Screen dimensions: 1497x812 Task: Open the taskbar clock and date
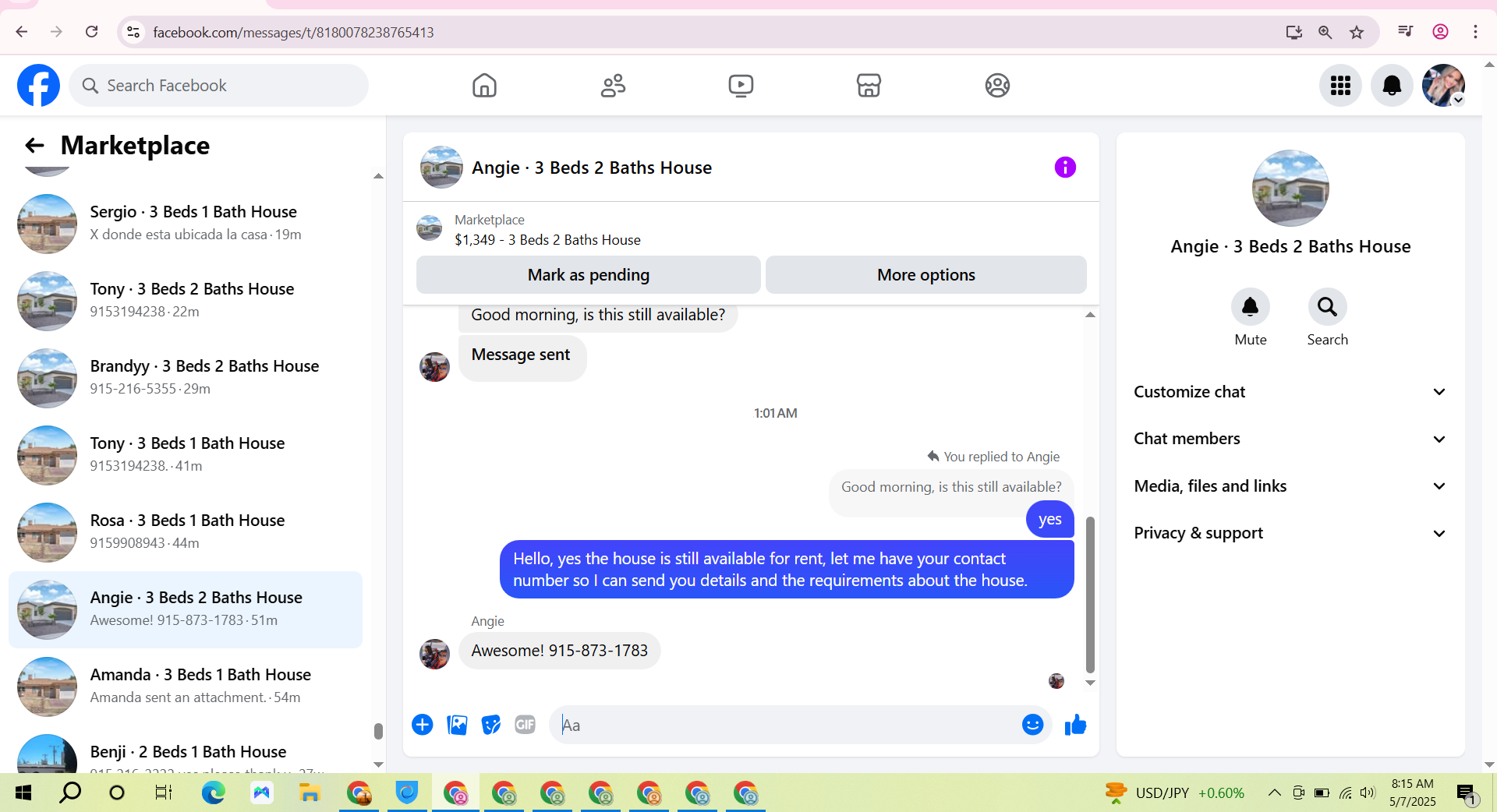click(x=1412, y=793)
